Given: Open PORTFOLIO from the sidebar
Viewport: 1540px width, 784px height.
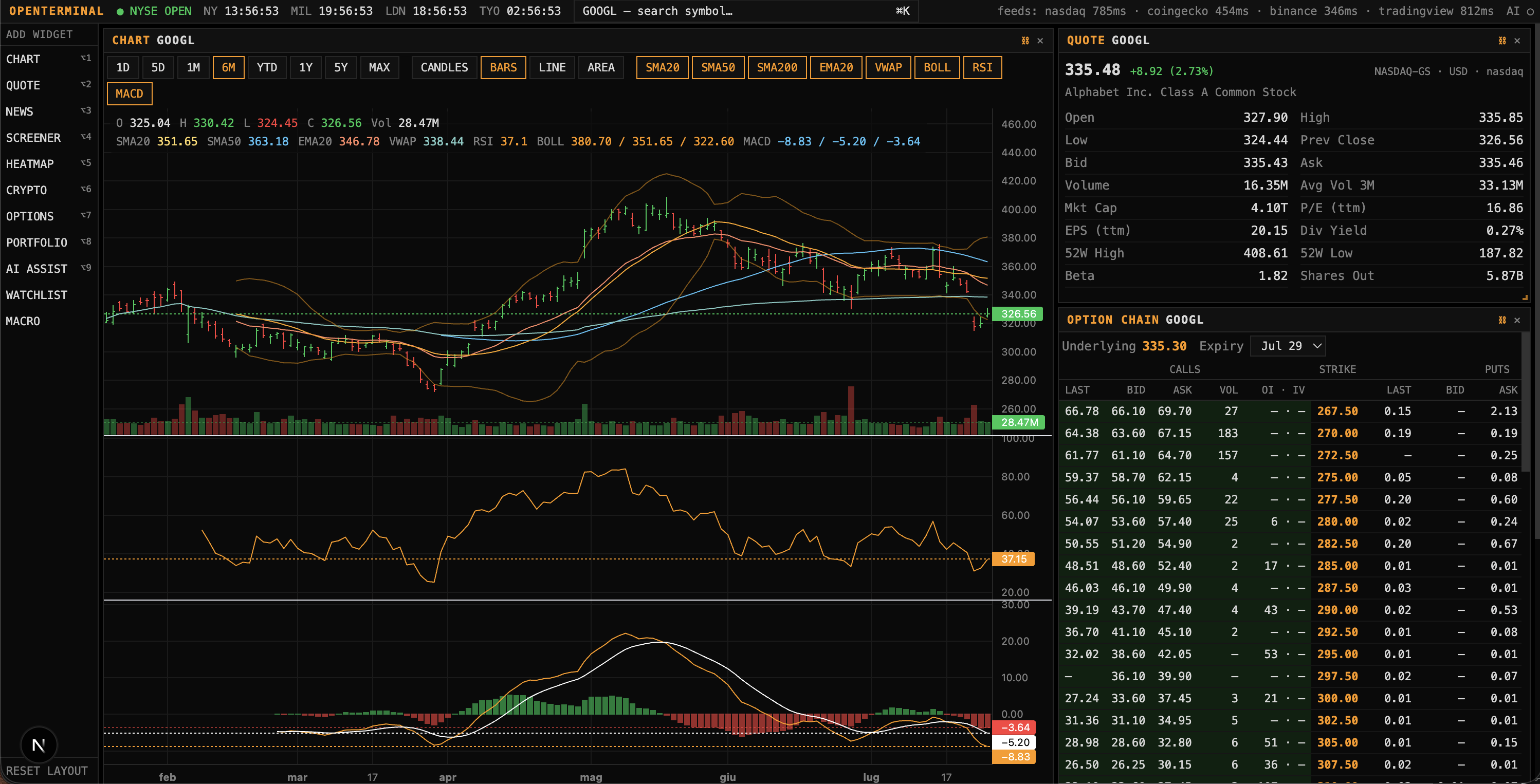Looking at the screenshot, I should pos(48,242).
